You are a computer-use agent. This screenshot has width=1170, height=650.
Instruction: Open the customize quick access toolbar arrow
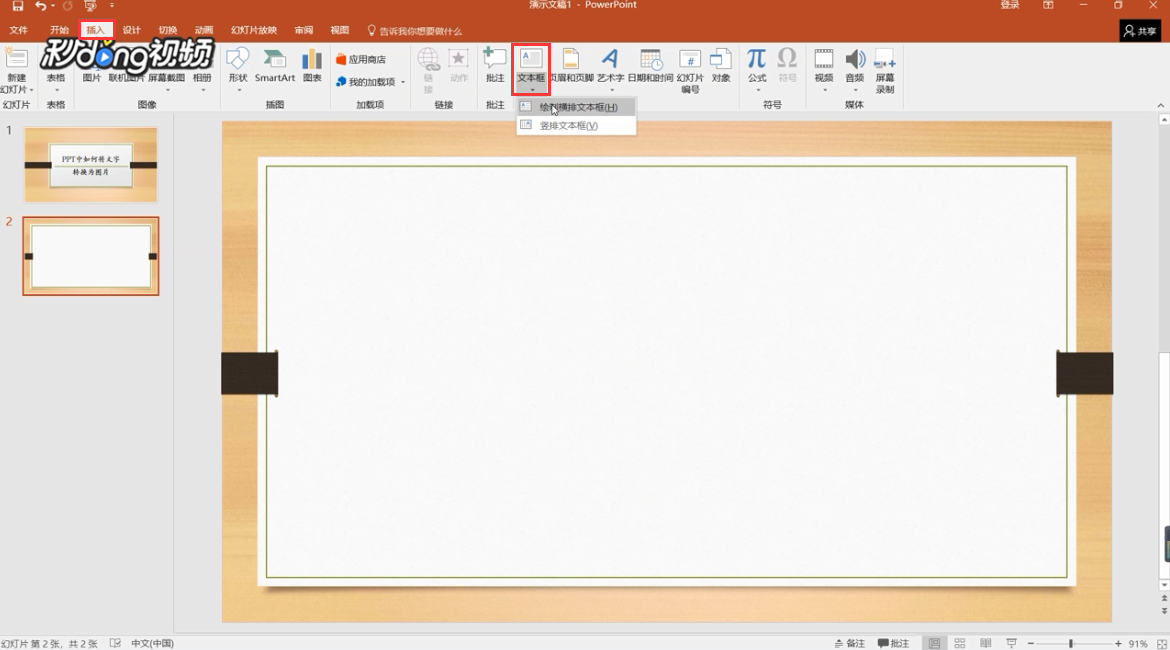(x=112, y=5)
